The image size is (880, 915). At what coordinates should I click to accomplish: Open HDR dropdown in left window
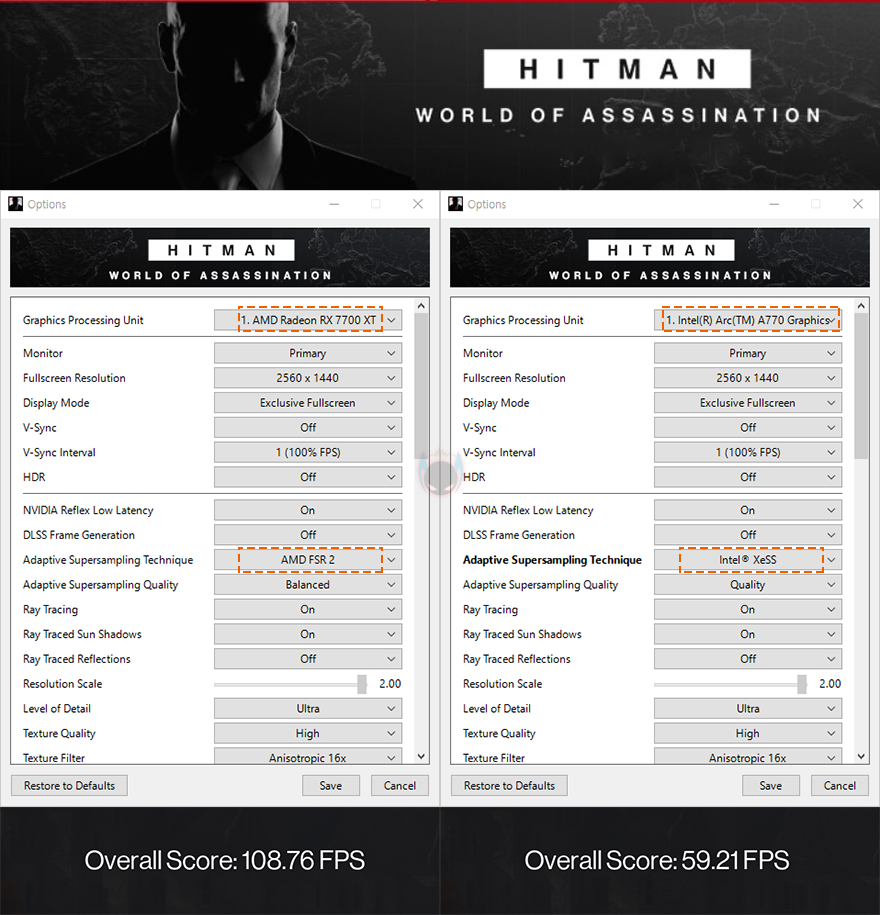click(x=308, y=477)
